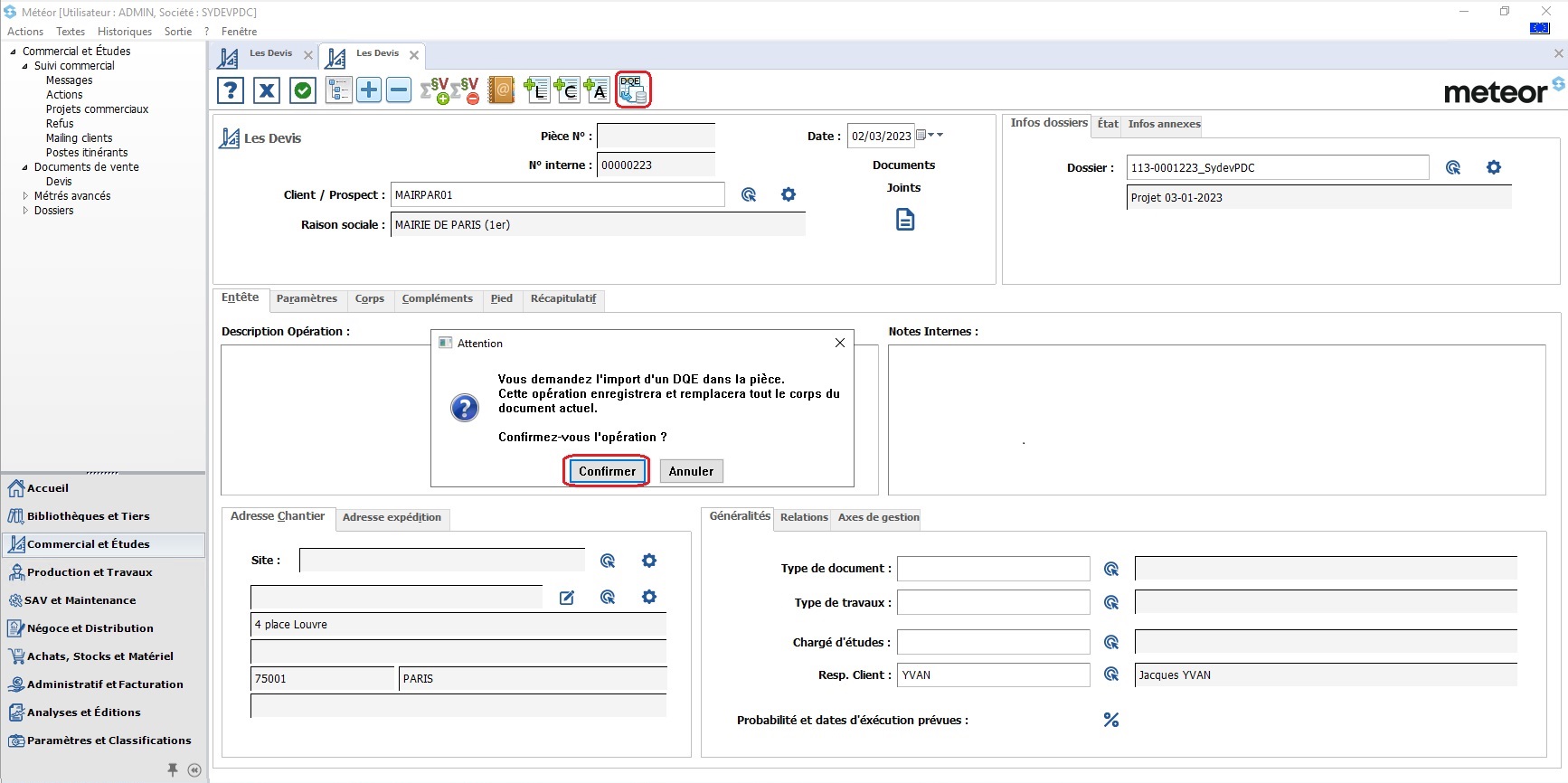Open the Textes menu
The image size is (1568, 783).
click(x=71, y=32)
